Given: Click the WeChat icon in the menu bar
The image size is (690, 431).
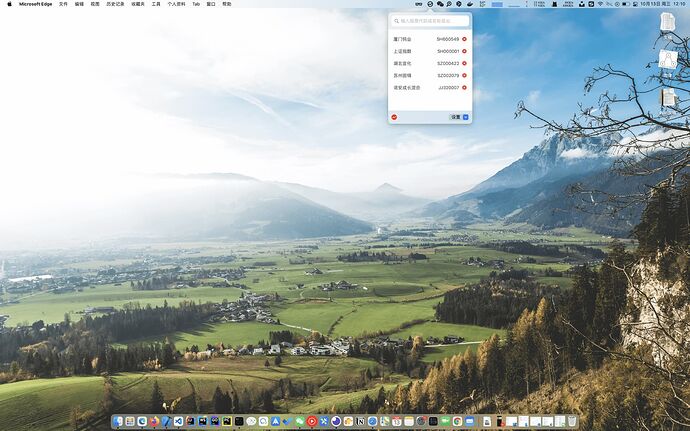Looking at the screenshot, I should (441, 4).
